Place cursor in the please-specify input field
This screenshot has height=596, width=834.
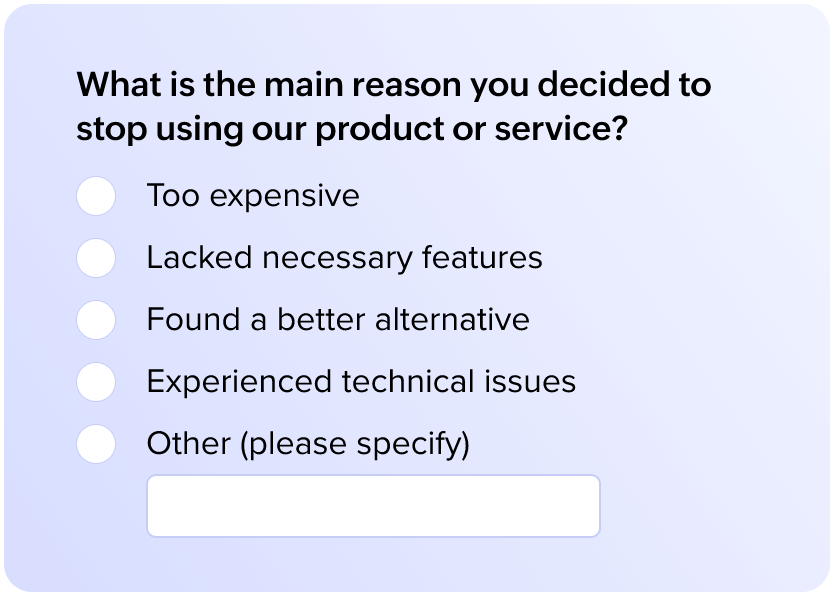tap(373, 506)
